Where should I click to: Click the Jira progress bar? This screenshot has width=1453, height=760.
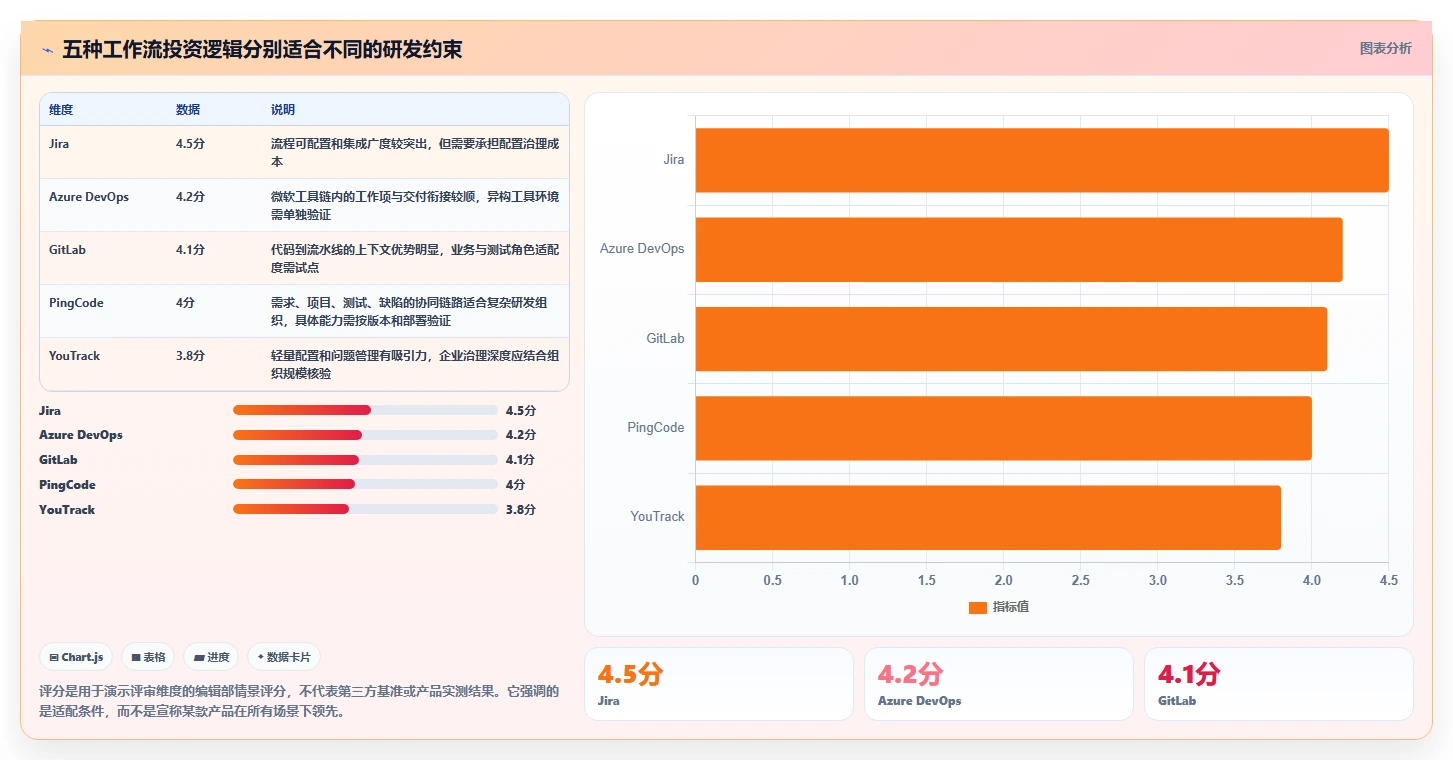365,410
